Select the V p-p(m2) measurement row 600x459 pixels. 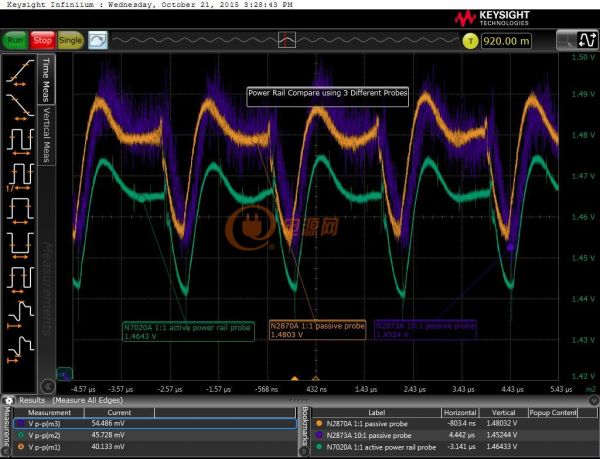point(155,435)
